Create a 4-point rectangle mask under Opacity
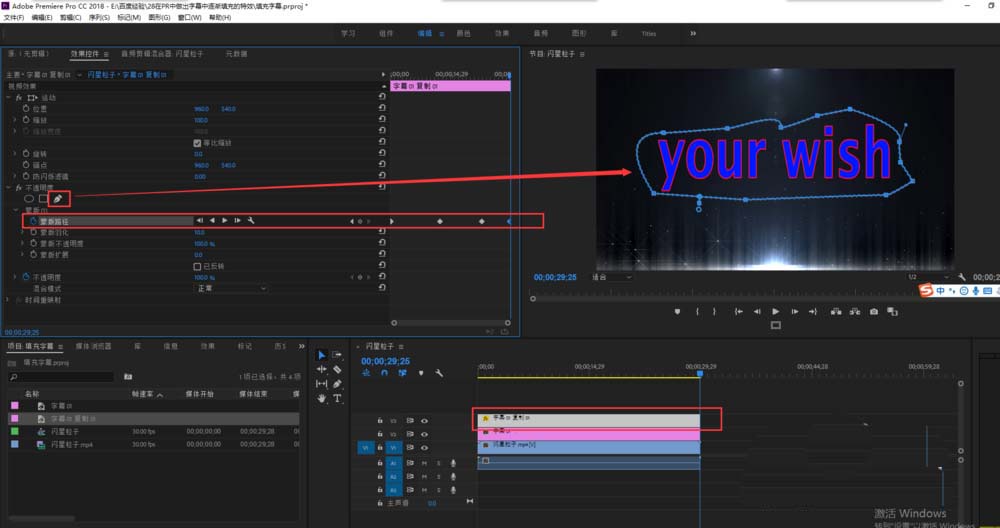Image resolution: width=1000 pixels, height=528 pixels. point(43,199)
